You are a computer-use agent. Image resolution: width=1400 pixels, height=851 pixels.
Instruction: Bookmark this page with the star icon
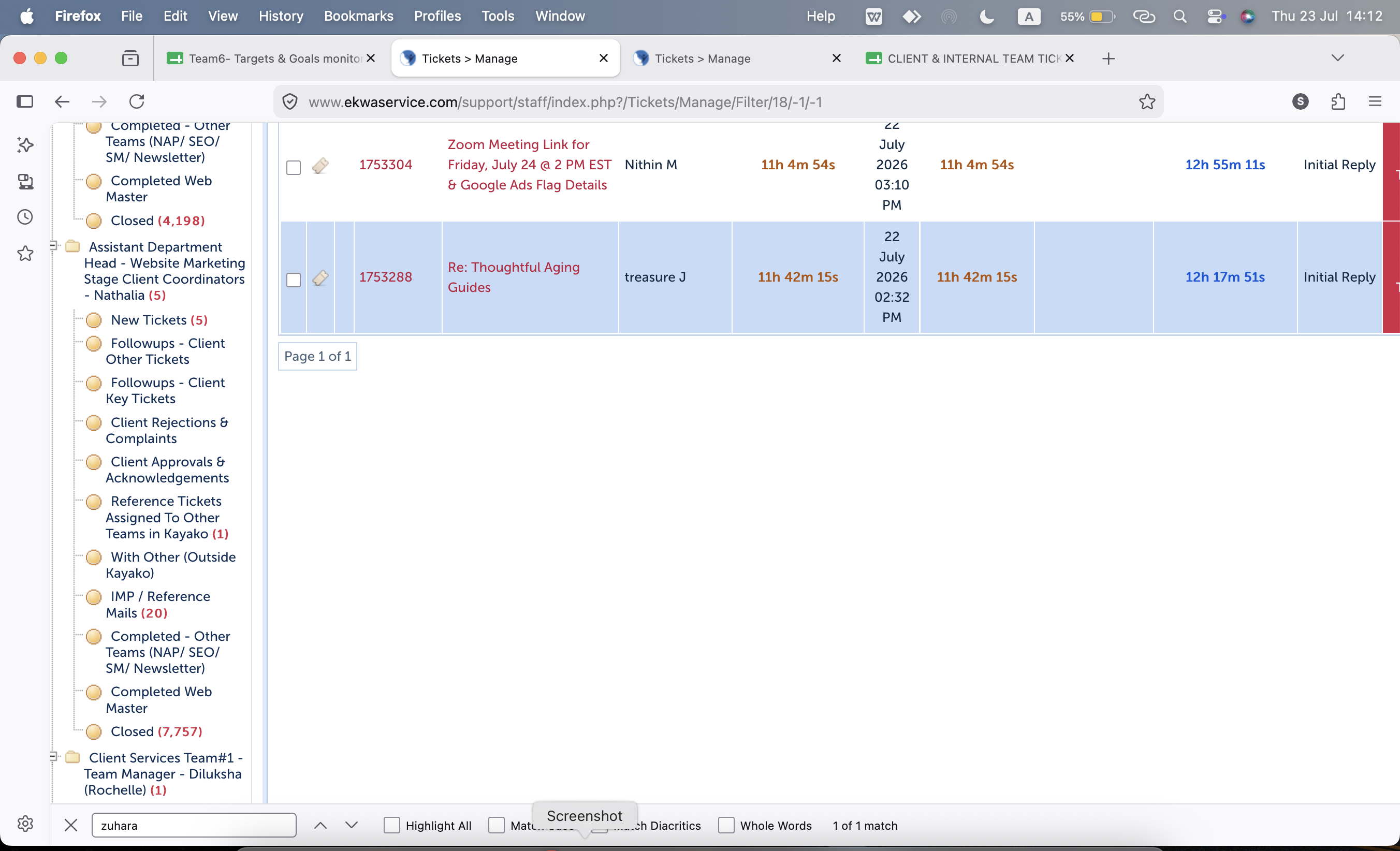click(x=1147, y=101)
